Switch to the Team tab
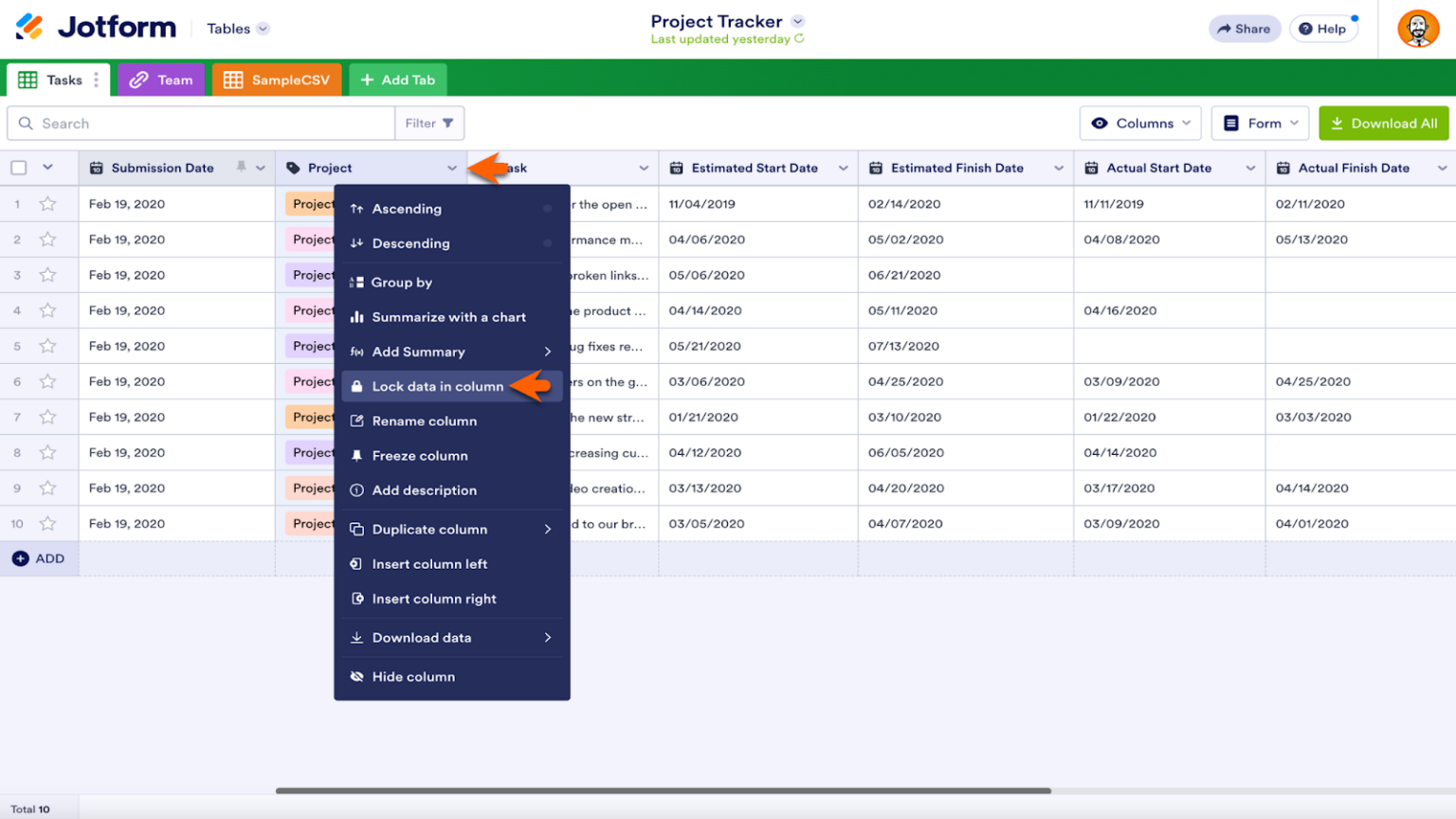The image size is (1456, 819). pyautogui.click(x=160, y=80)
